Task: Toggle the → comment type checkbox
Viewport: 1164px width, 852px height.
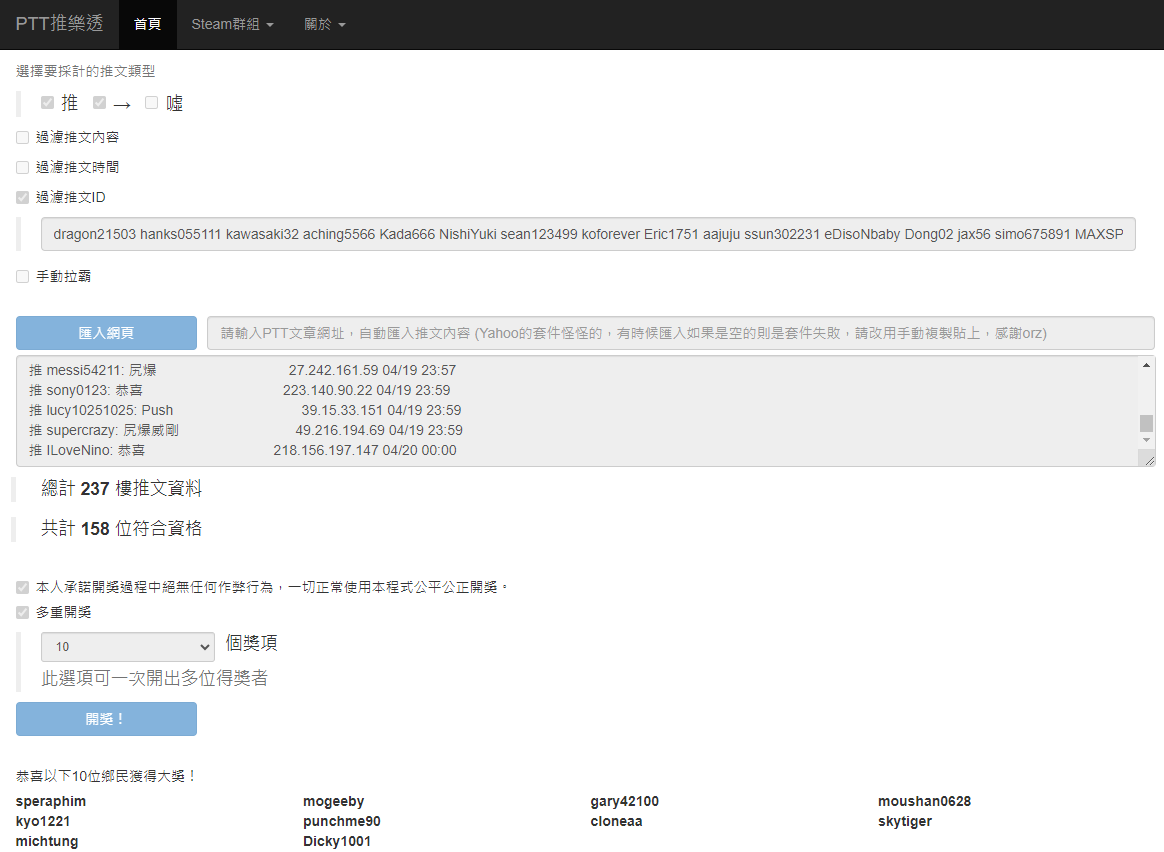Action: coord(99,102)
